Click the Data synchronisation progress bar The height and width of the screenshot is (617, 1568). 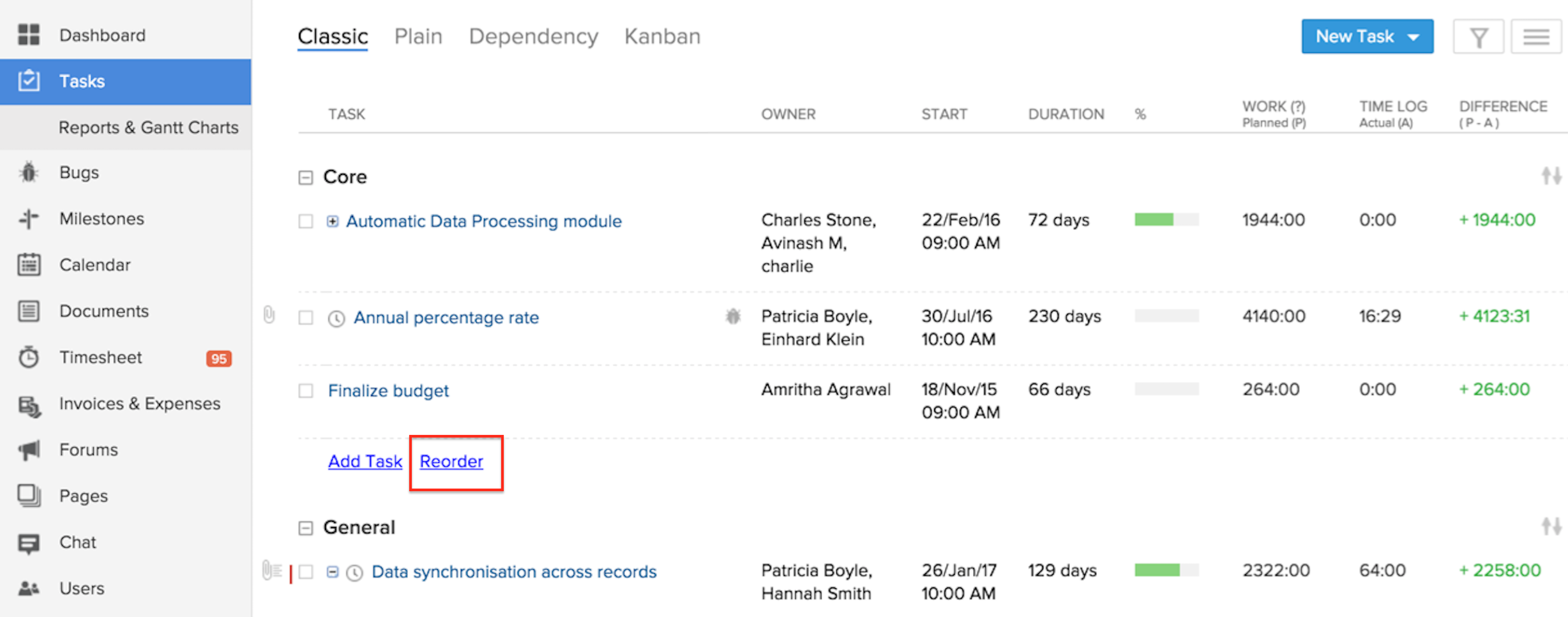1166,570
